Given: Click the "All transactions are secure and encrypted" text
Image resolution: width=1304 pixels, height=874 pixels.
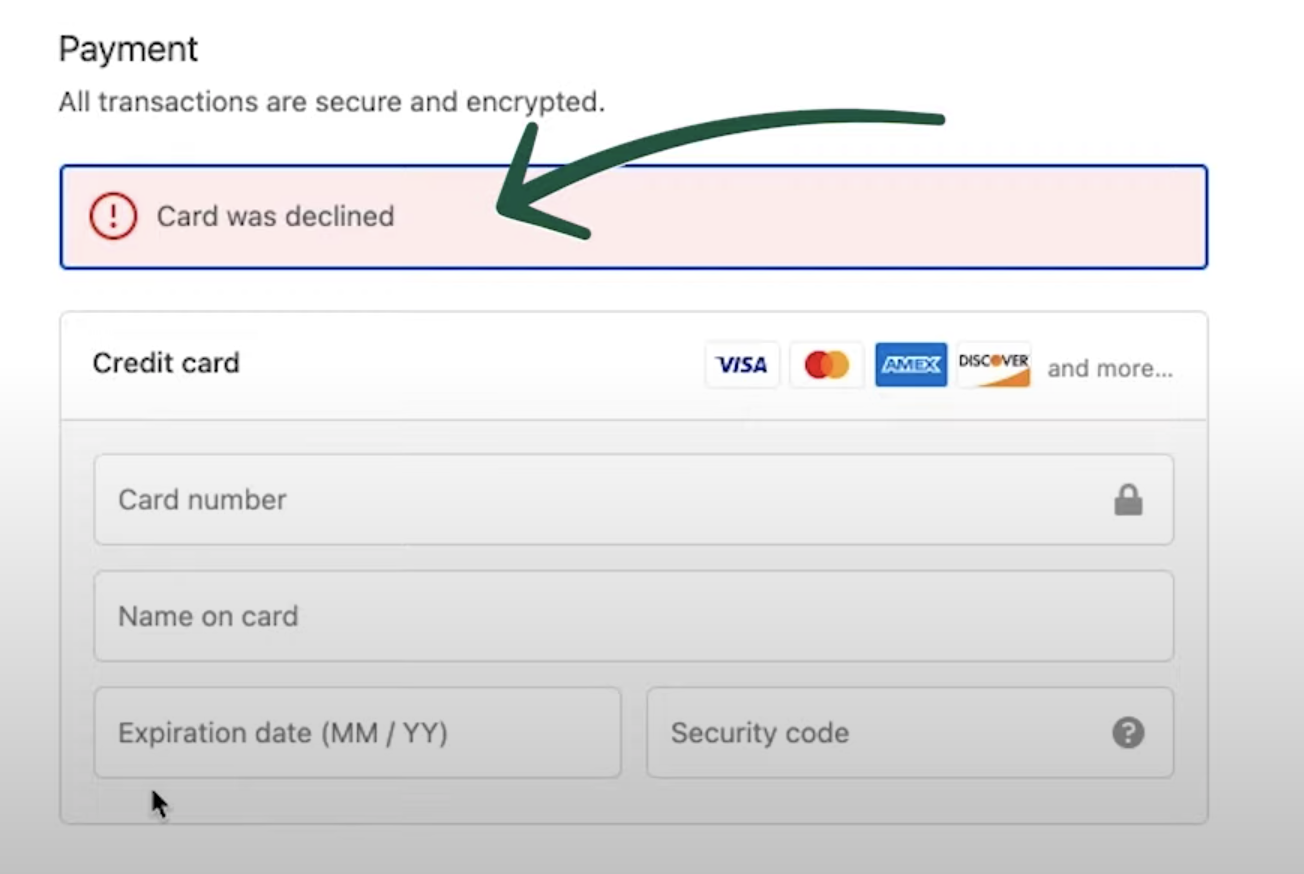Looking at the screenshot, I should pyautogui.click(x=331, y=101).
